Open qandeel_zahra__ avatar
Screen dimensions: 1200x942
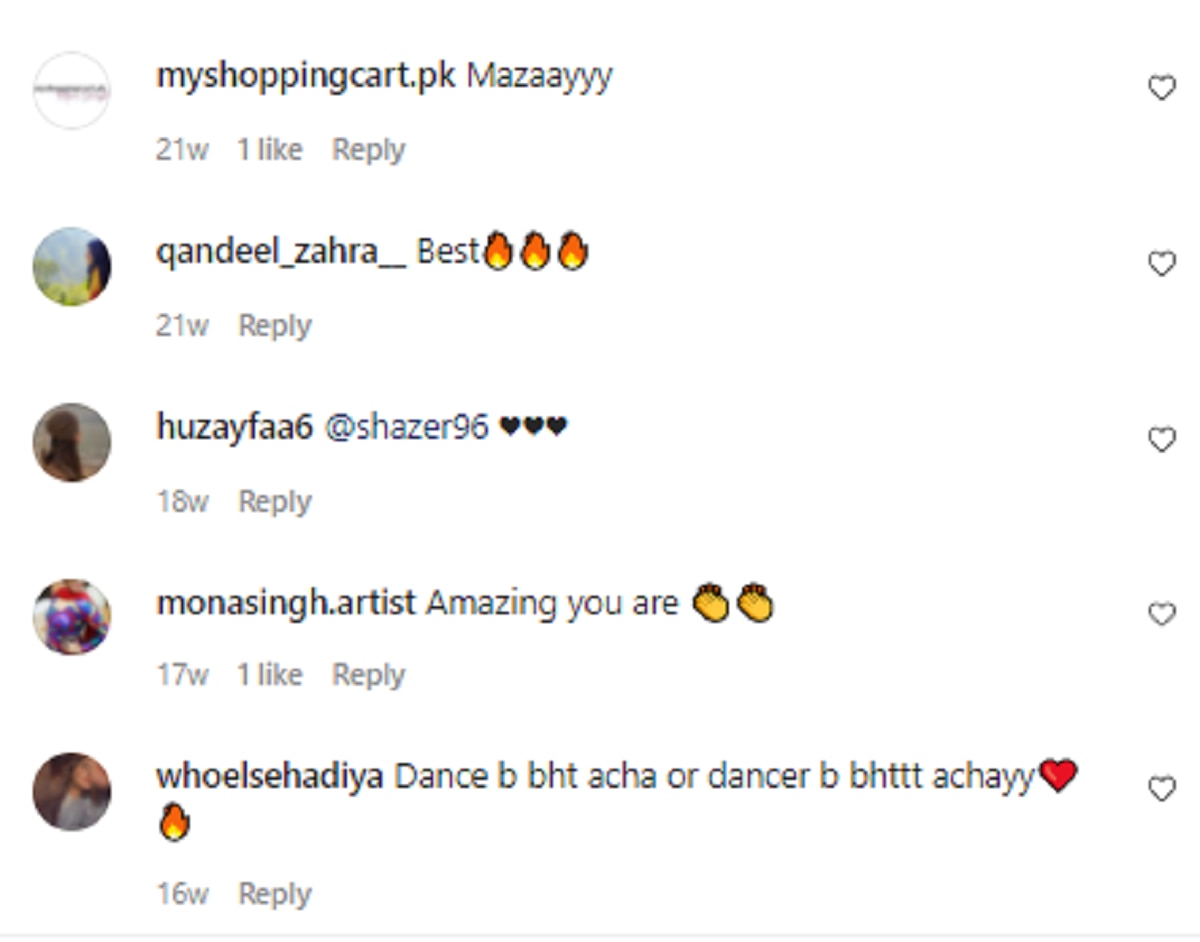[x=71, y=266]
